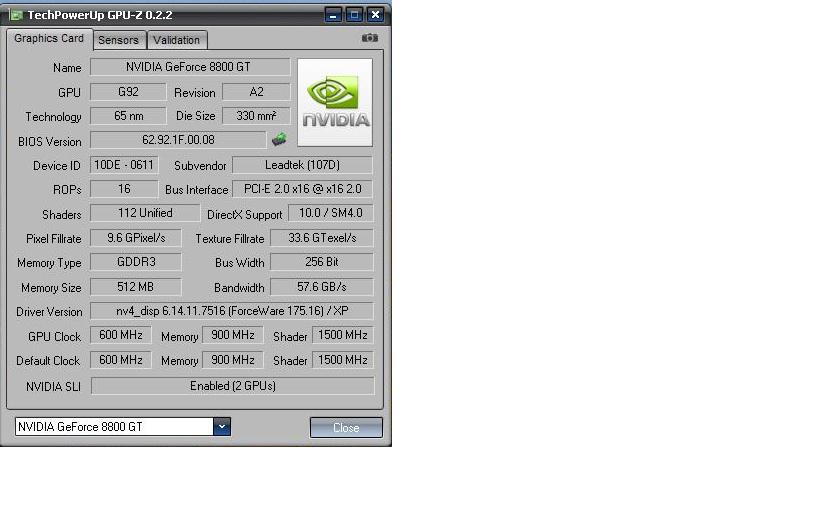Click Bus Width field 256 Bit

[321, 262]
